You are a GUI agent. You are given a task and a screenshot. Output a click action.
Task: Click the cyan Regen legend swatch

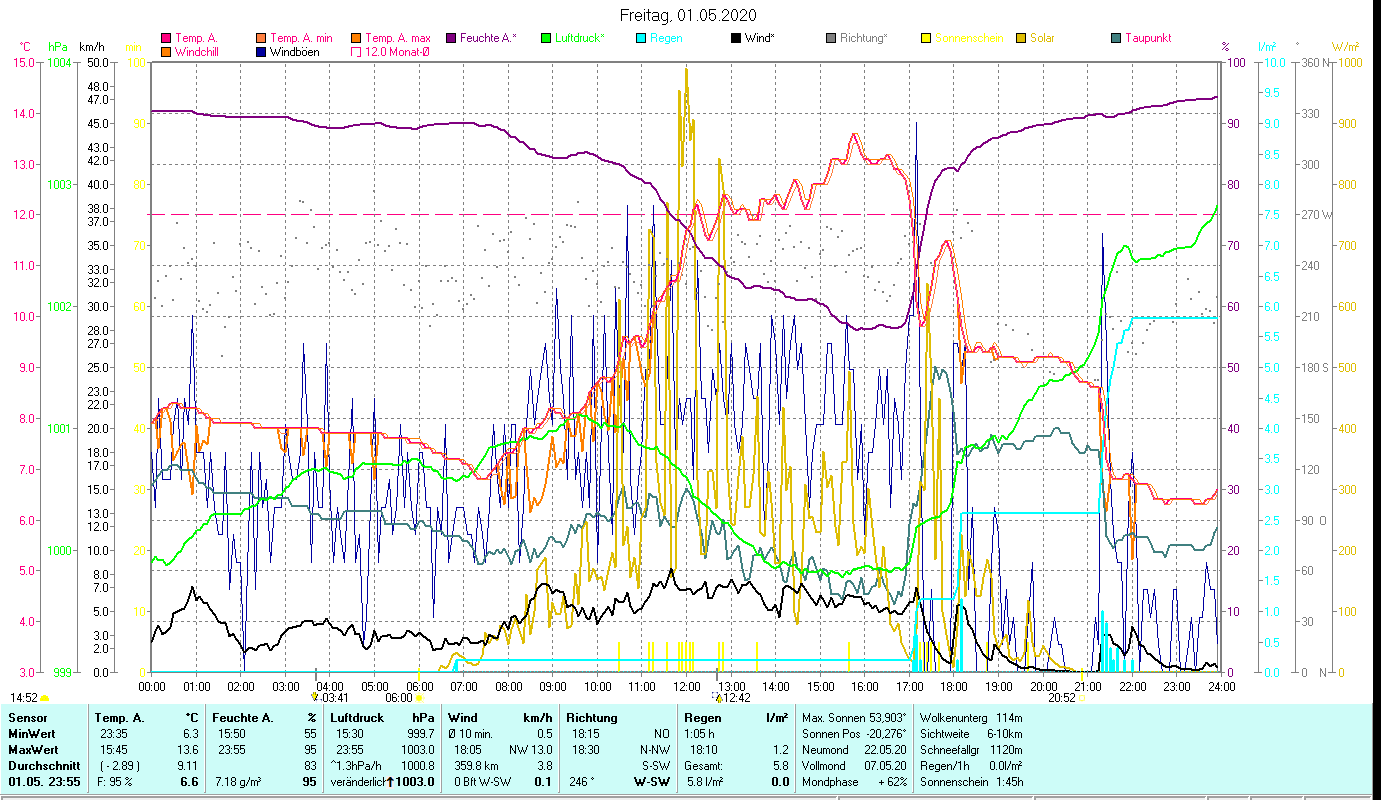640,38
